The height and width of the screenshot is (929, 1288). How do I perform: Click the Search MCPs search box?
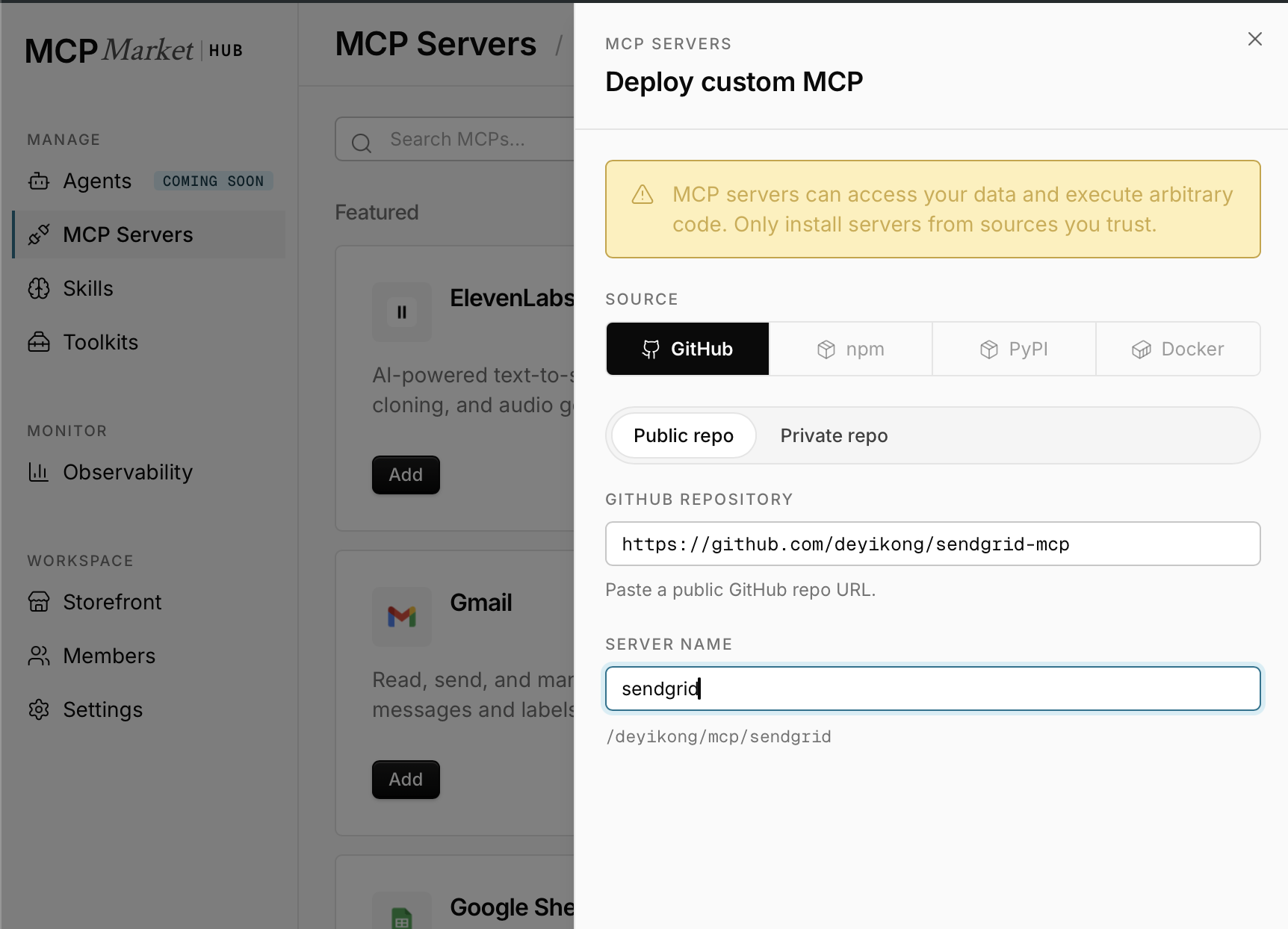(455, 140)
